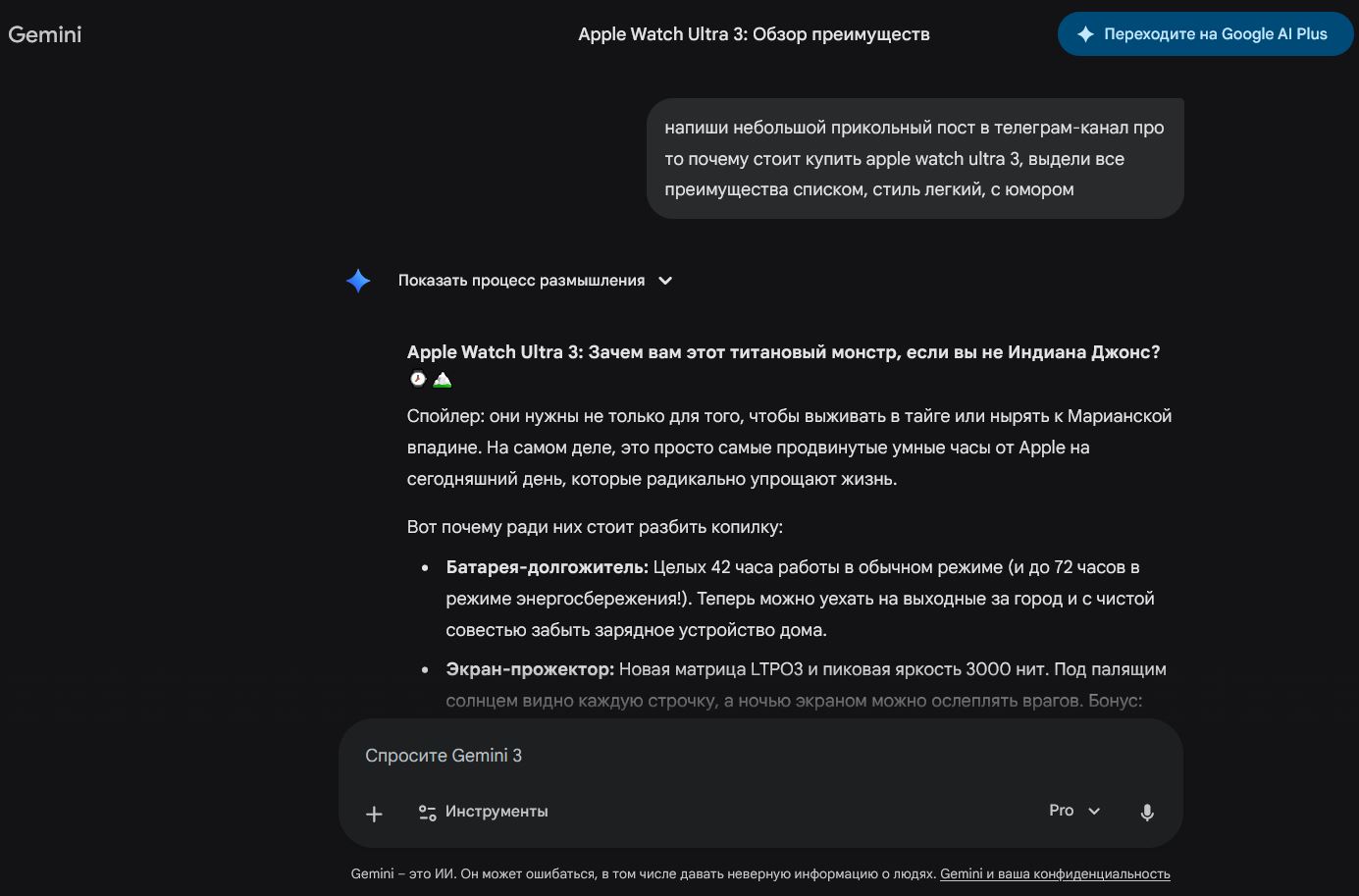The height and width of the screenshot is (896, 1359).
Task: Click the sliders icon next to Инструменты label
Action: [427, 812]
